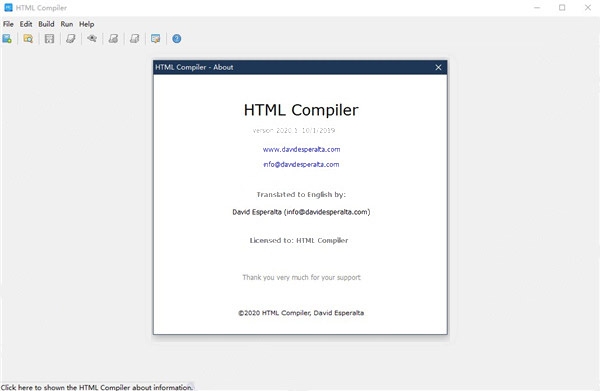The height and width of the screenshot is (391, 600).
Task: Click the status bar hint text
Action: pyautogui.click(x=97, y=387)
